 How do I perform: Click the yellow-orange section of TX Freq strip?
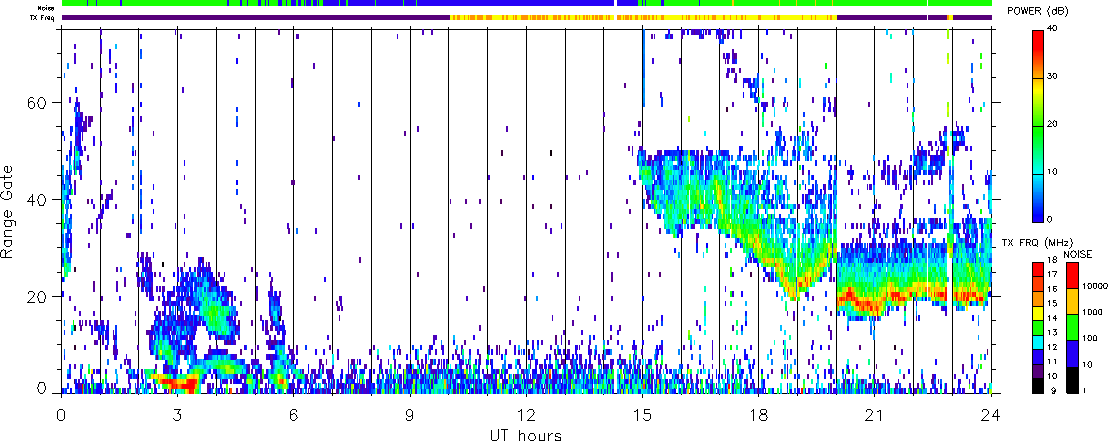pos(643,17)
